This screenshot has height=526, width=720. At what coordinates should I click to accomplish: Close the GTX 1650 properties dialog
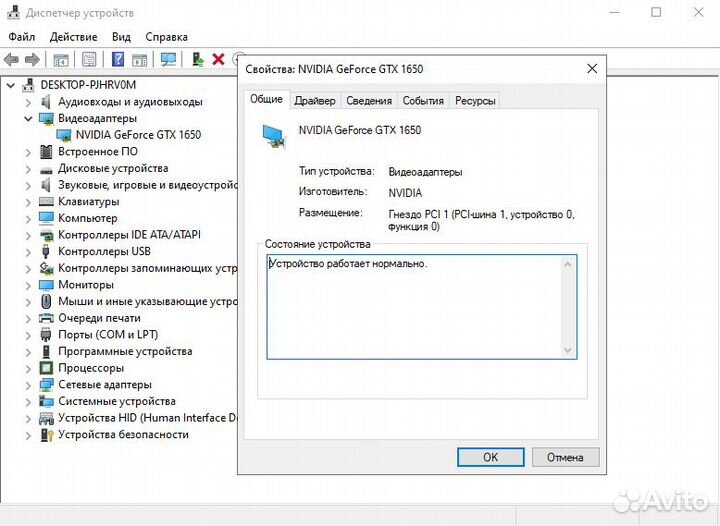click(592, 69)
